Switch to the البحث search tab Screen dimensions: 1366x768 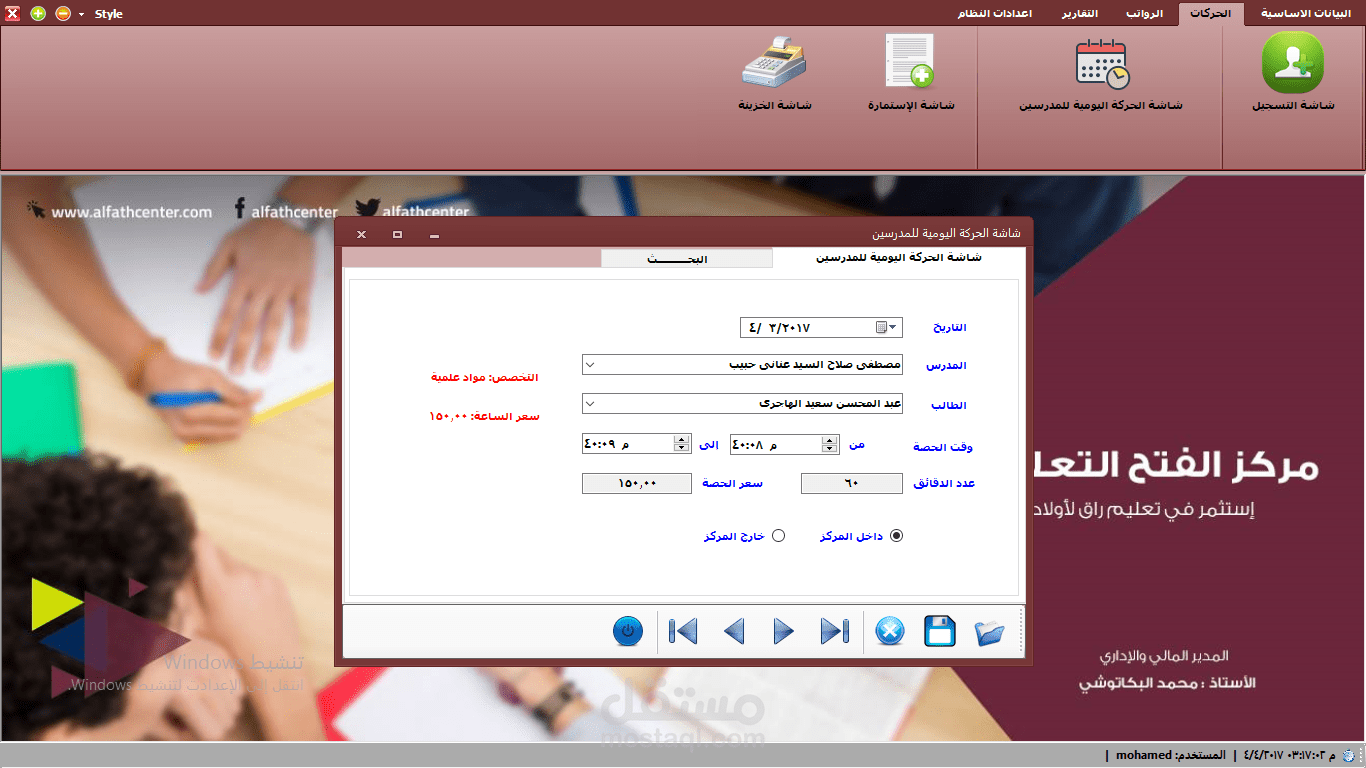coord(686,257)
